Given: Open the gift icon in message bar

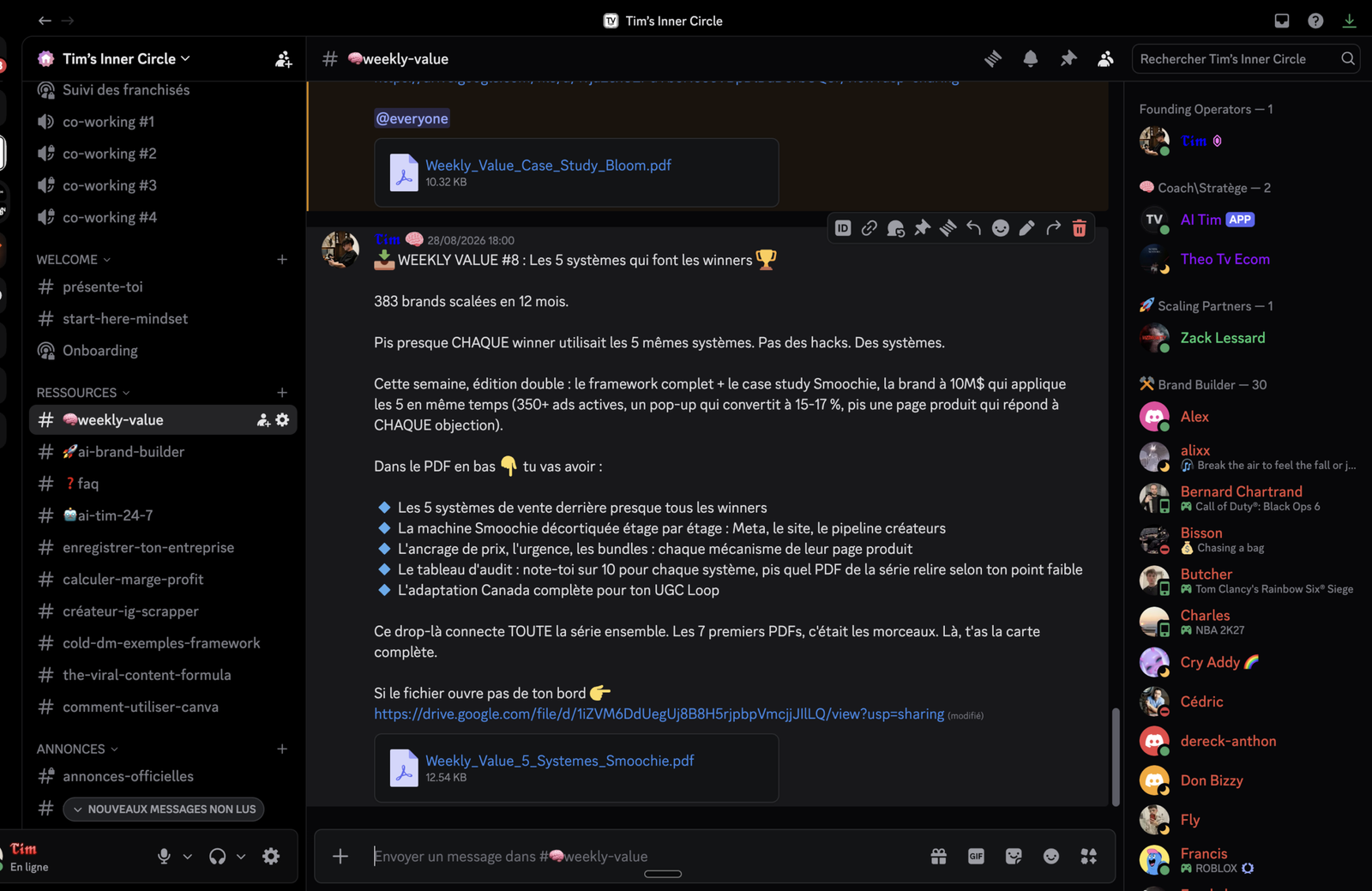Looking at the screenshot, I should [939, 856].
